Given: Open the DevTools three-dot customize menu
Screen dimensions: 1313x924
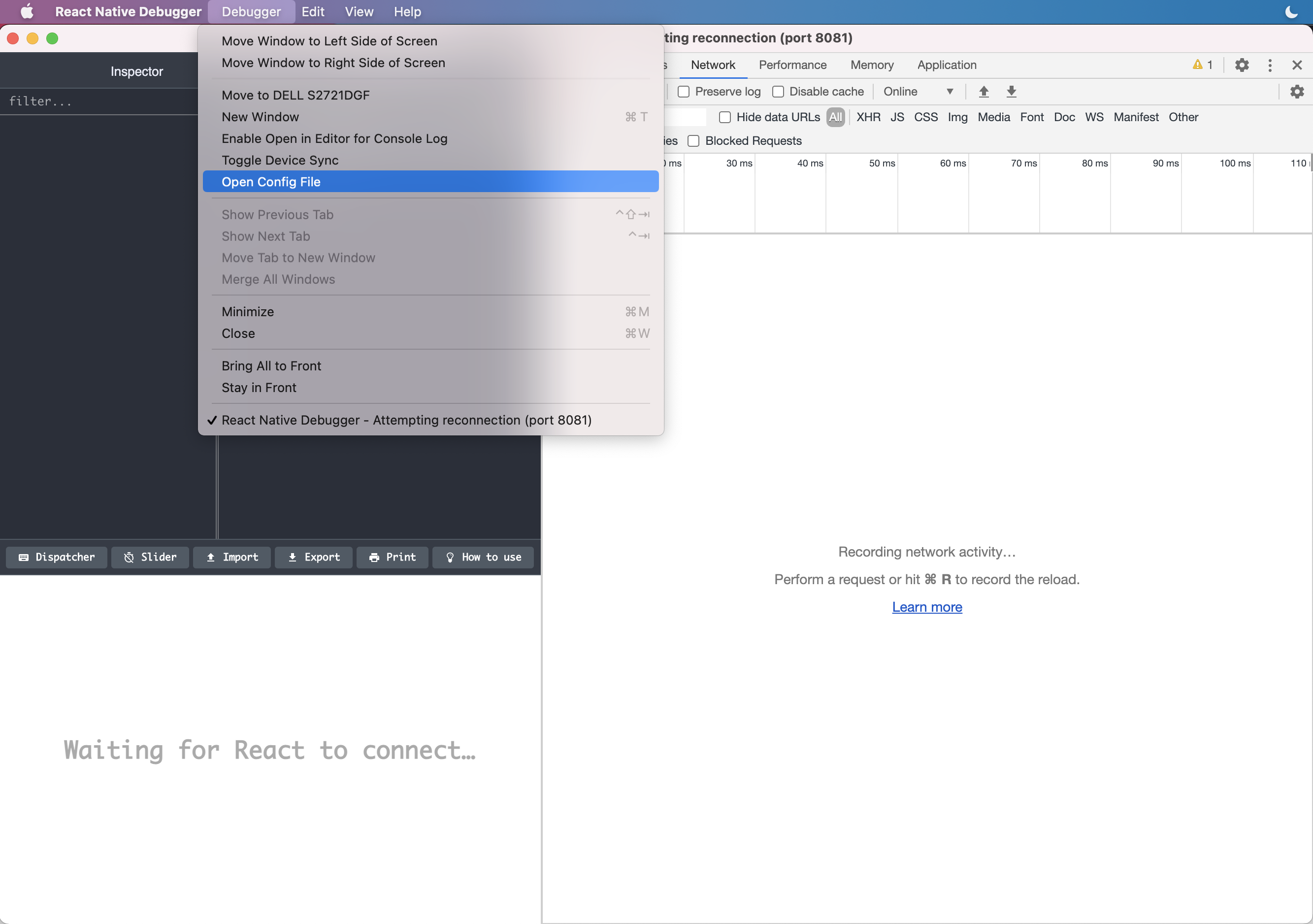Looking at the screenshot, I should pyautogui.click(x=1270, y=65).
